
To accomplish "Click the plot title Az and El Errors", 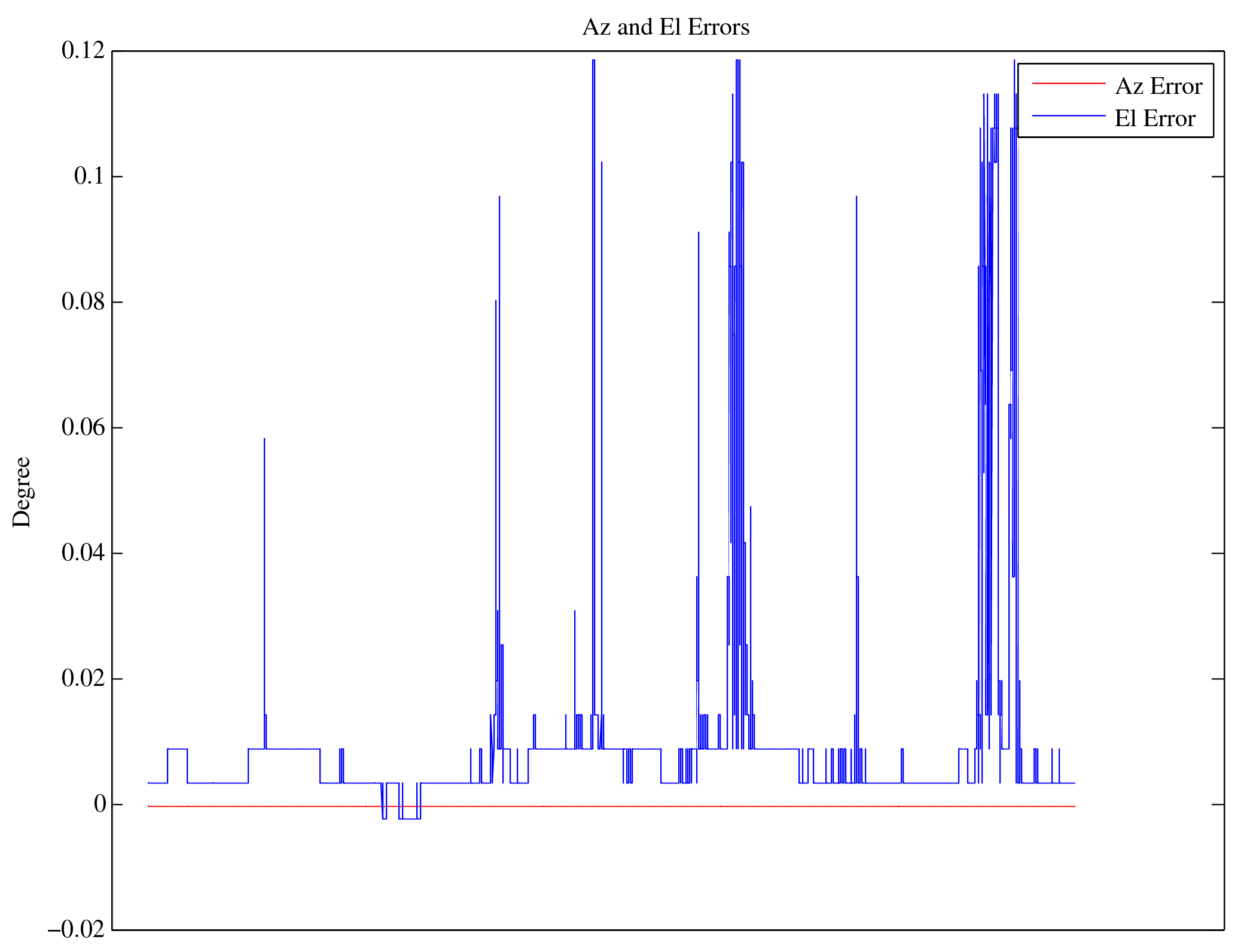I will pos(666,28).
